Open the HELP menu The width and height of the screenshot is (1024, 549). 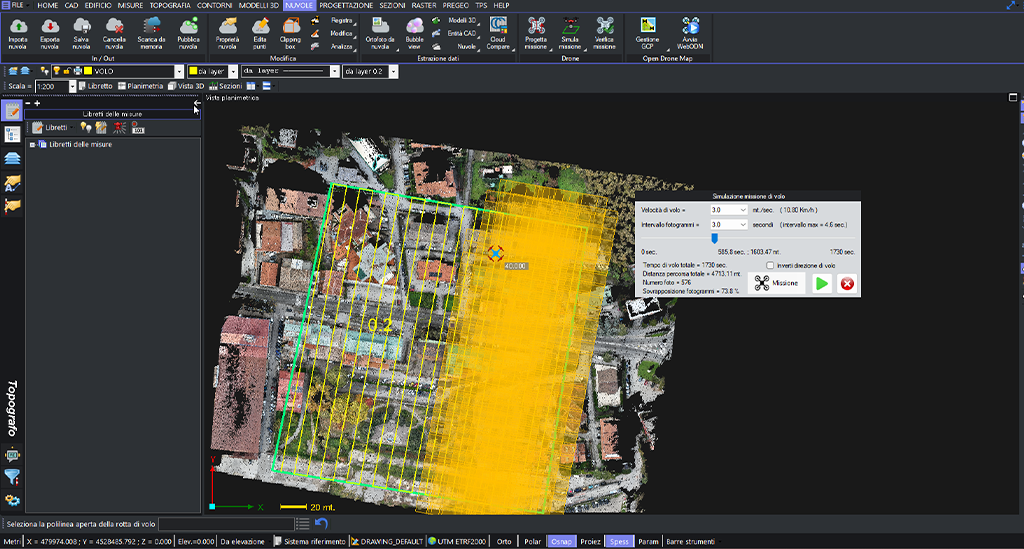pyautogui.click(x=502, y=5)
